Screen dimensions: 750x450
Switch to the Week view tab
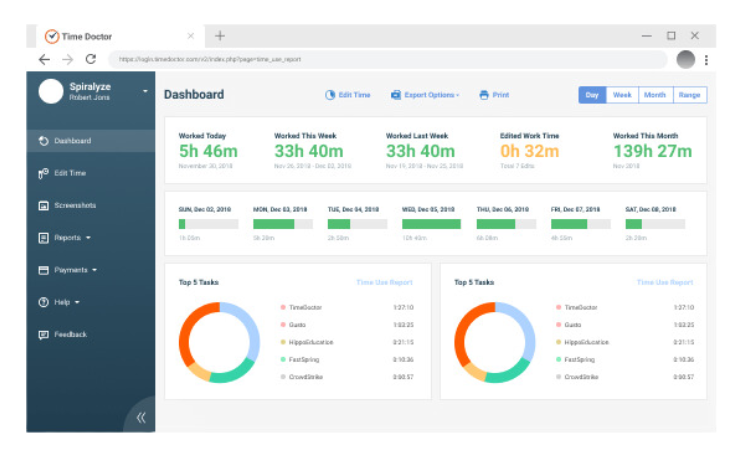622,95
